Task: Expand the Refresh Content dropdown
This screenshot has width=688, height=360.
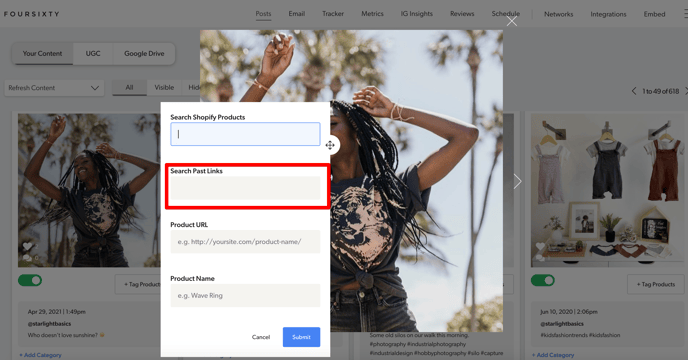Action: click(54, 88)
